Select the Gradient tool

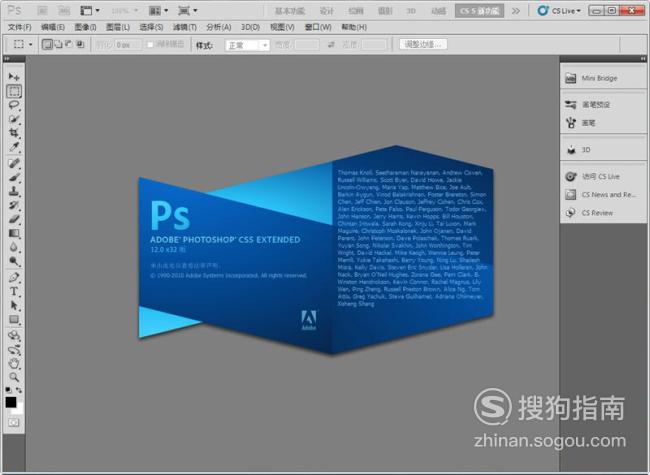click(14, 233)
